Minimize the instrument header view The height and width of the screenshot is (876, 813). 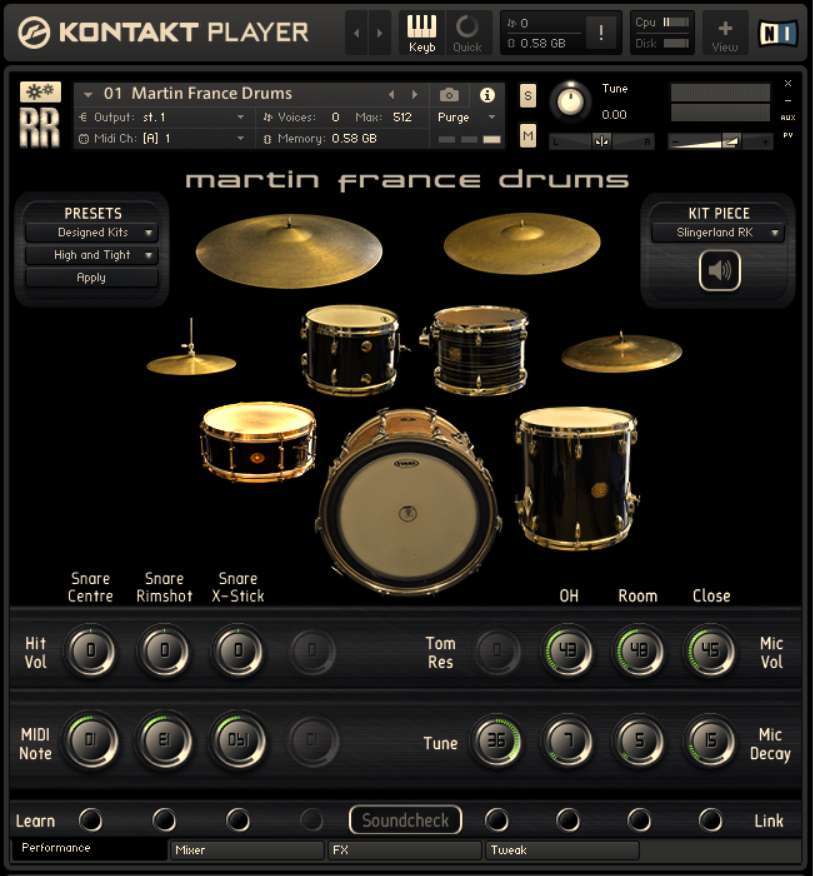(x=788, y=101)
